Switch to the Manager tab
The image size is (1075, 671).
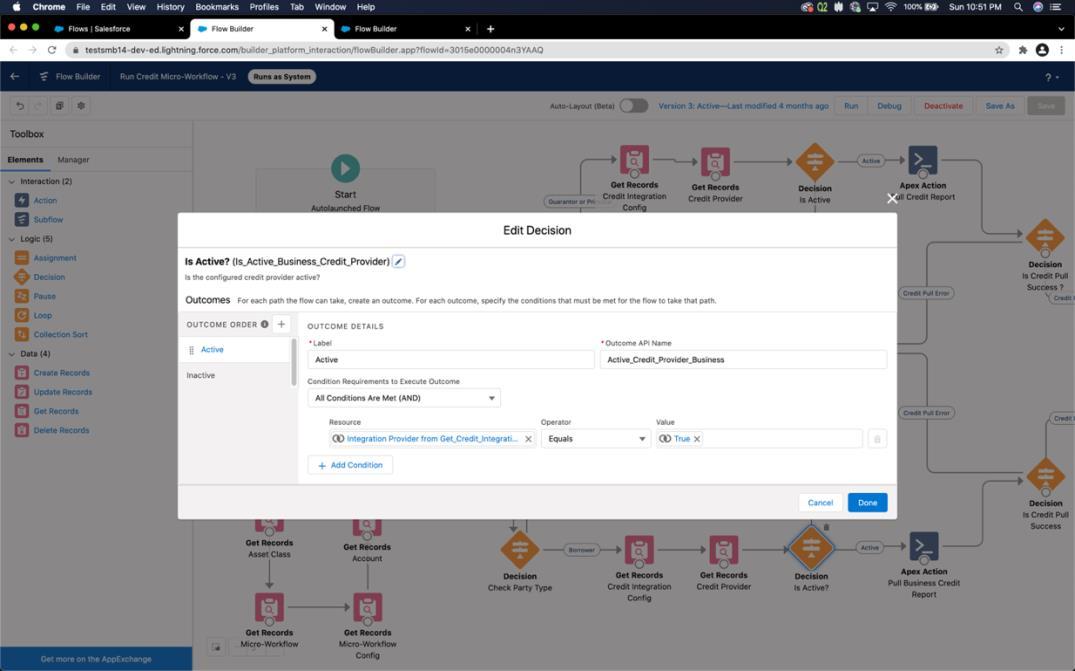[73, 160]
